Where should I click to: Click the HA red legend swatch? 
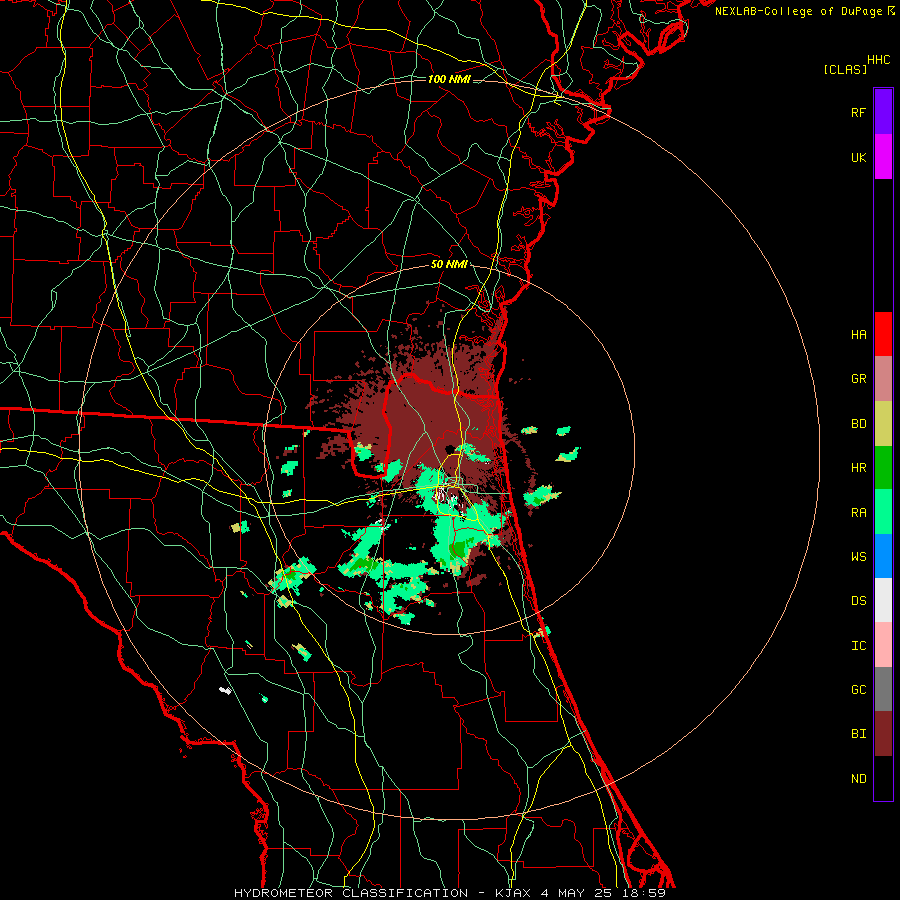tap(883, 334)
